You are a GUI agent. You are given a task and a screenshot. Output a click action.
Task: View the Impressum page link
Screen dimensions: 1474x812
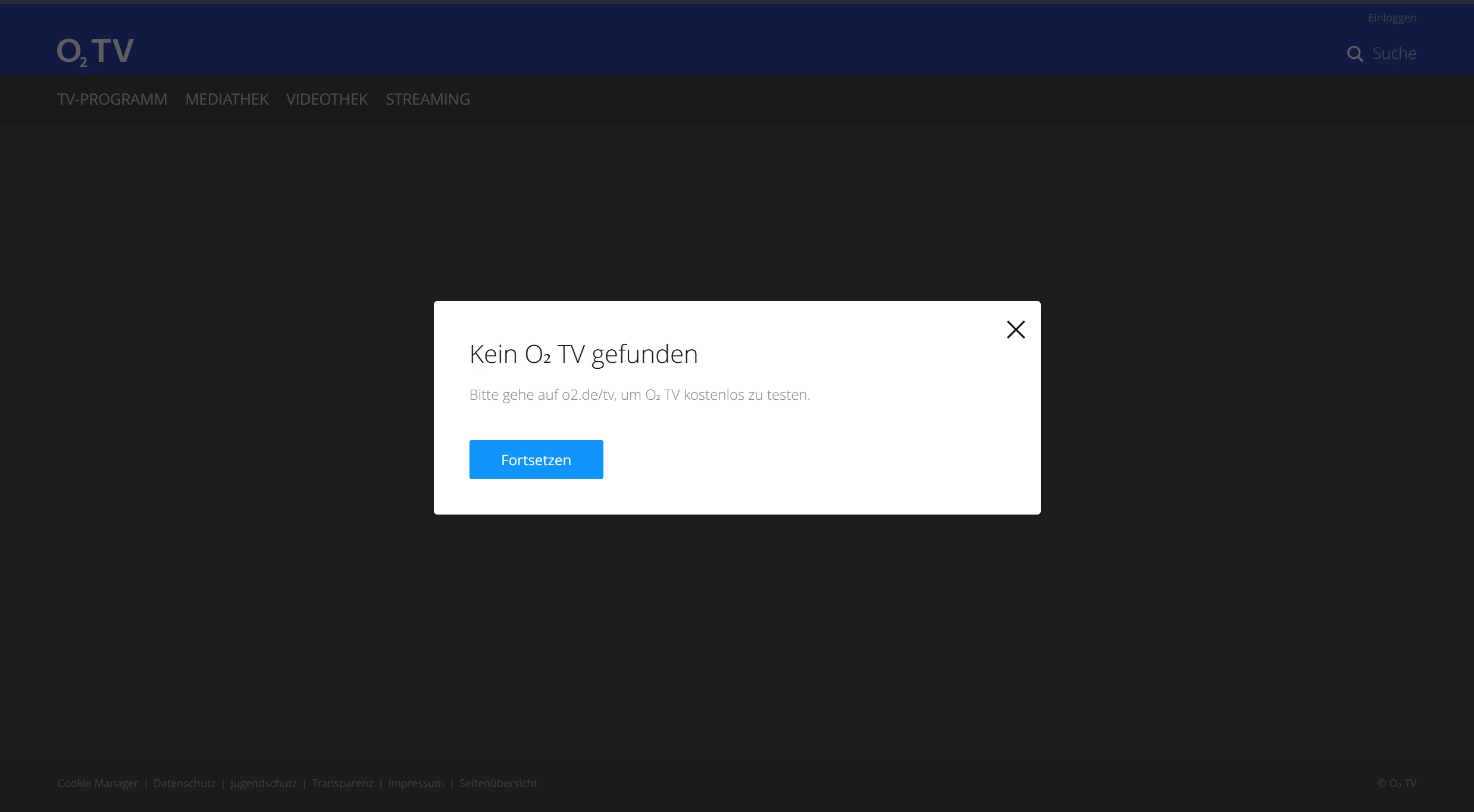pyautogui.click(x=416, y=783)
